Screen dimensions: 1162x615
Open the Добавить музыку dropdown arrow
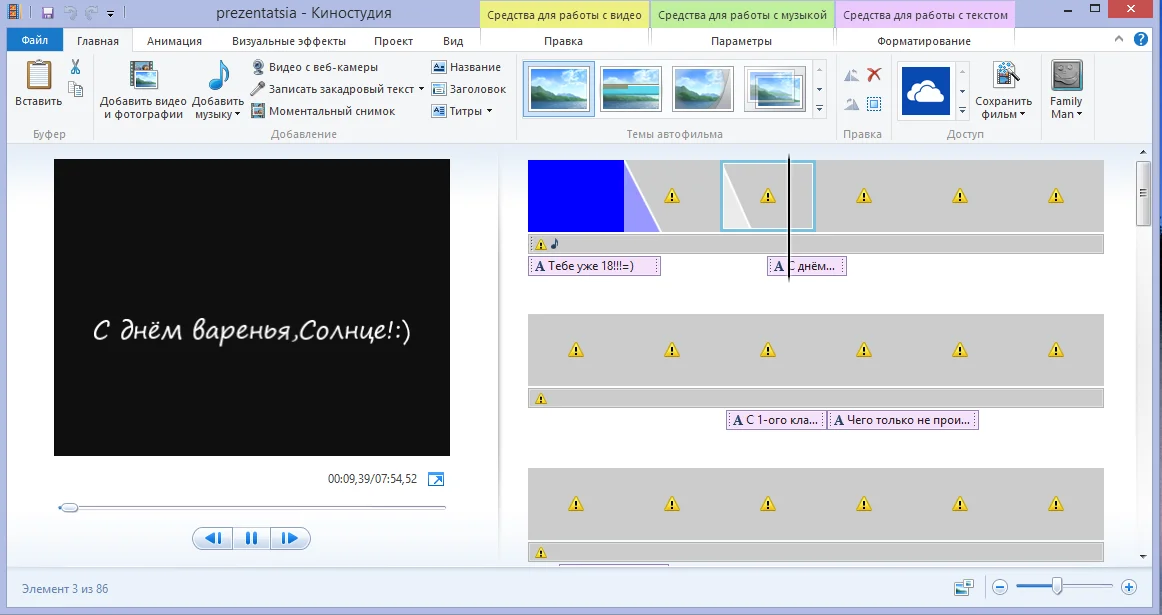click(x=238, y=115)
